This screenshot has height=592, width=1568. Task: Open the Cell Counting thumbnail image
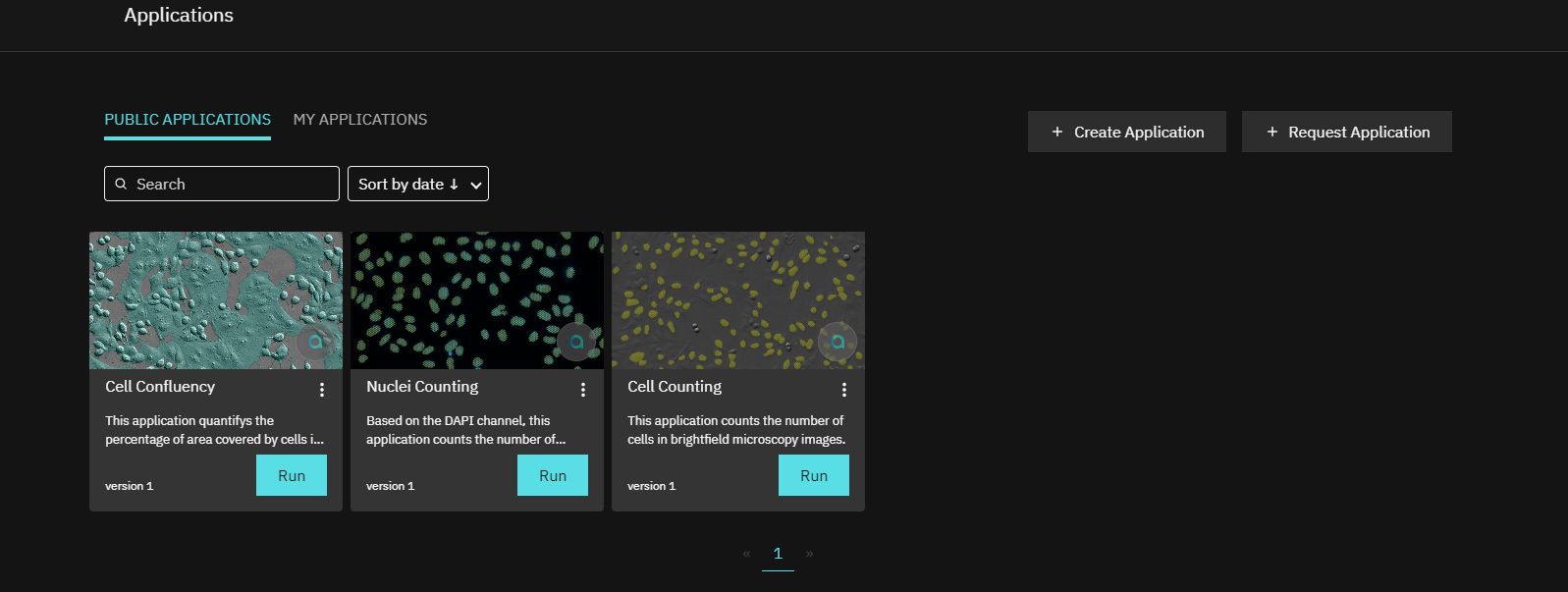738,300
